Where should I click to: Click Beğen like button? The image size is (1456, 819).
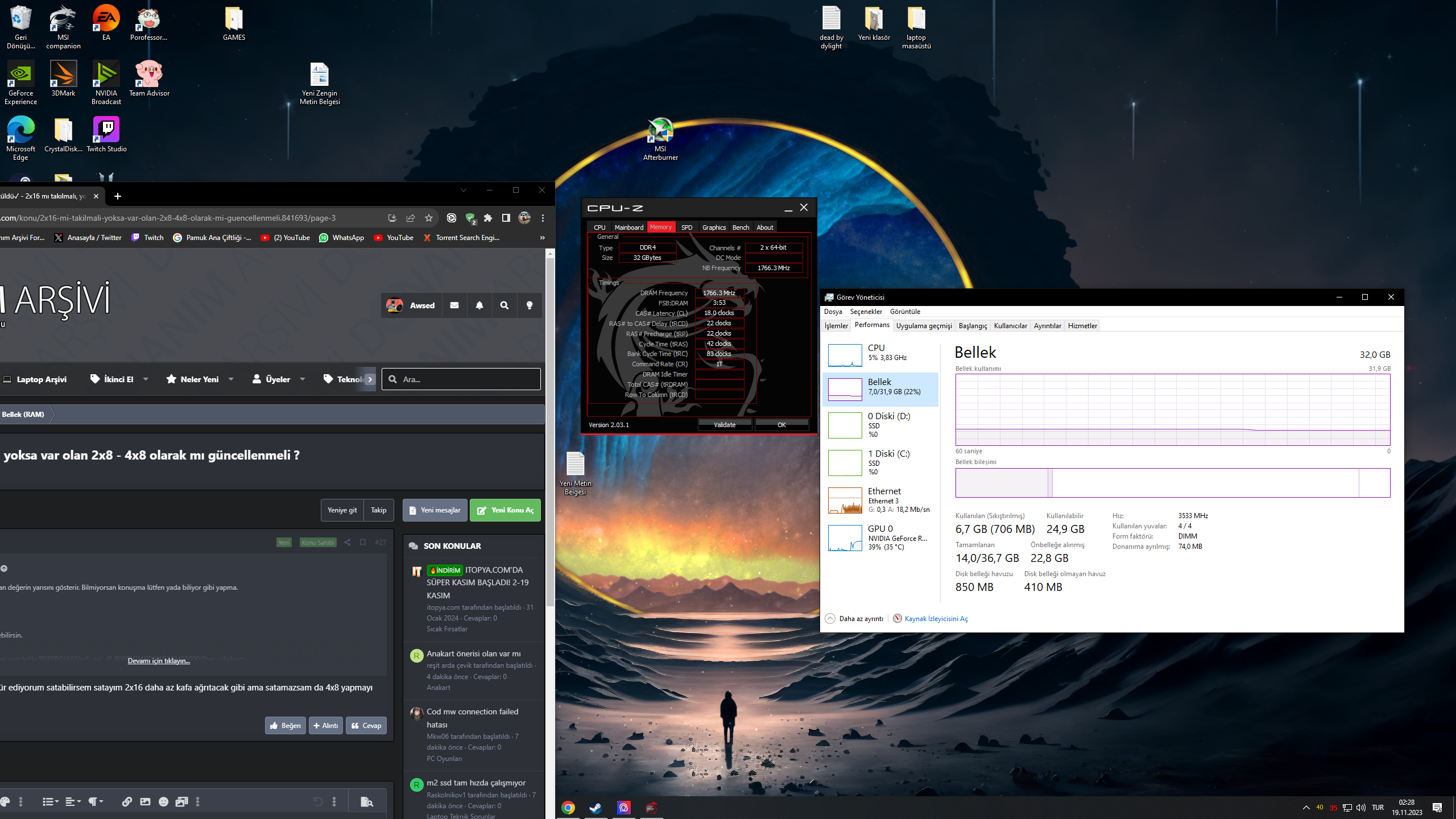point(286,726)
